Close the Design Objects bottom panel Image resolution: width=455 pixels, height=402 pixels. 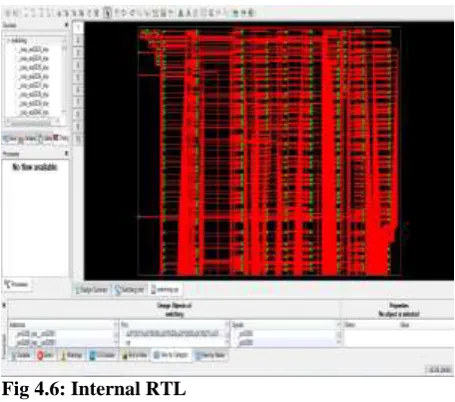[4, 305]
